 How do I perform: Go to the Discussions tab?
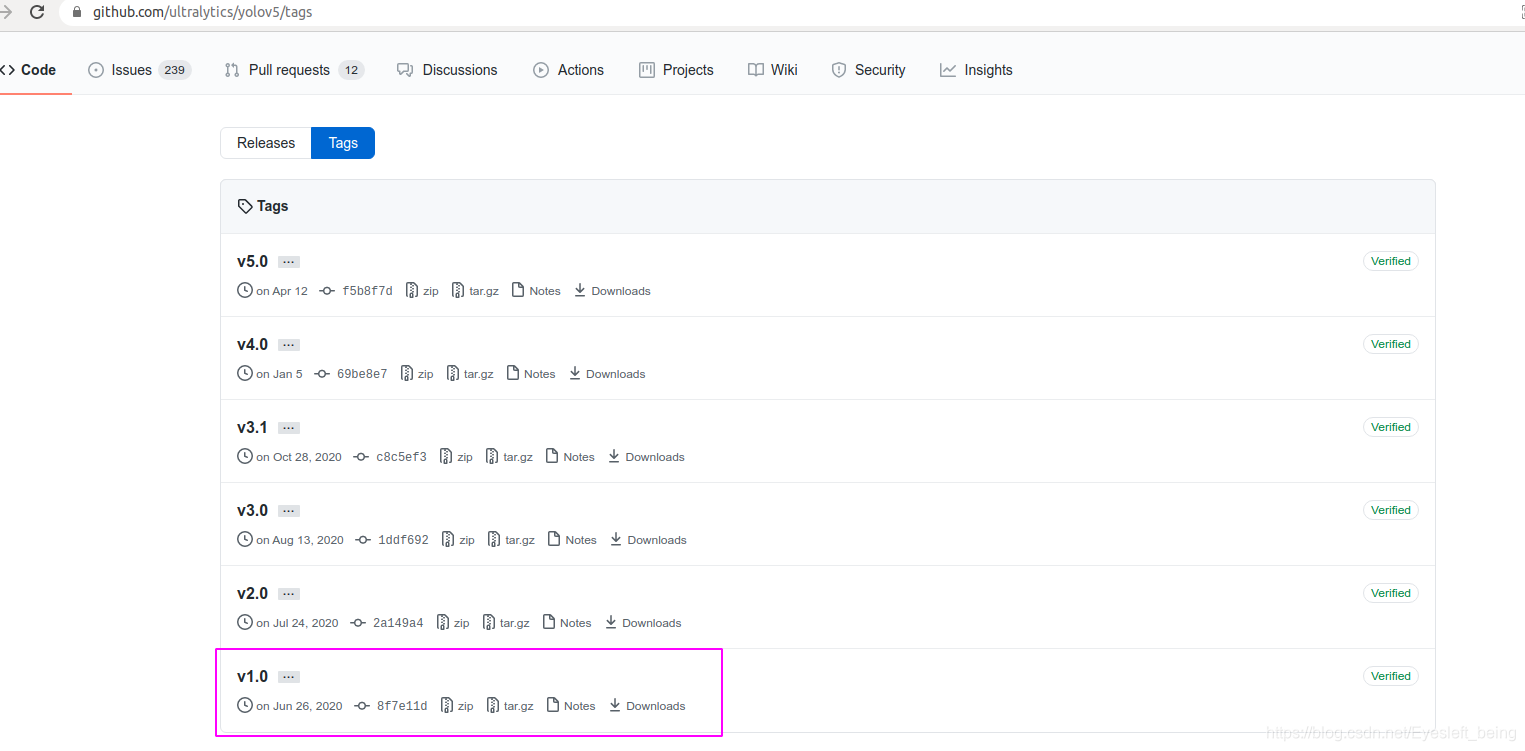(x=447, y=70)
